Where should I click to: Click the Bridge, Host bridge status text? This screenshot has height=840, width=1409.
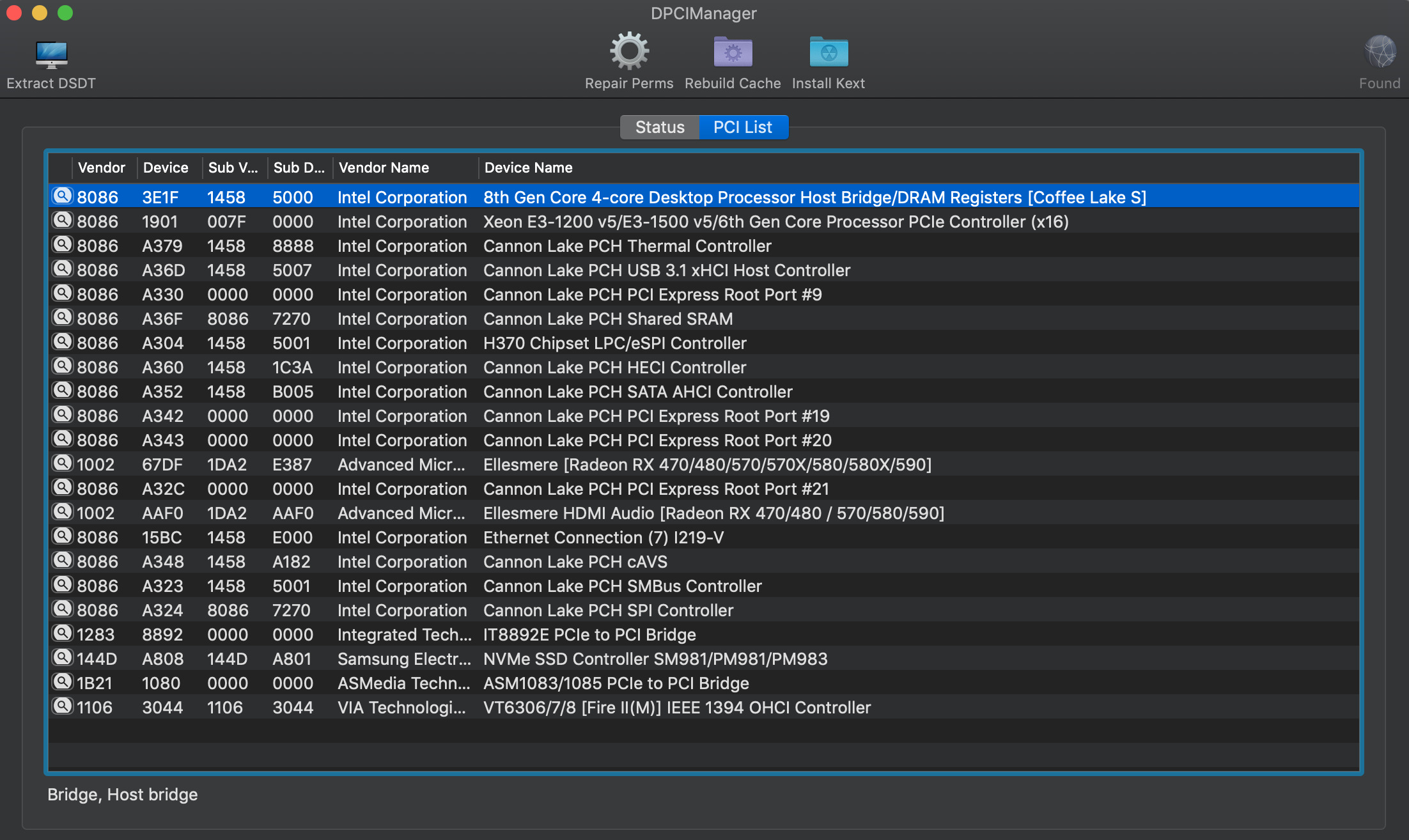[123, 795]
